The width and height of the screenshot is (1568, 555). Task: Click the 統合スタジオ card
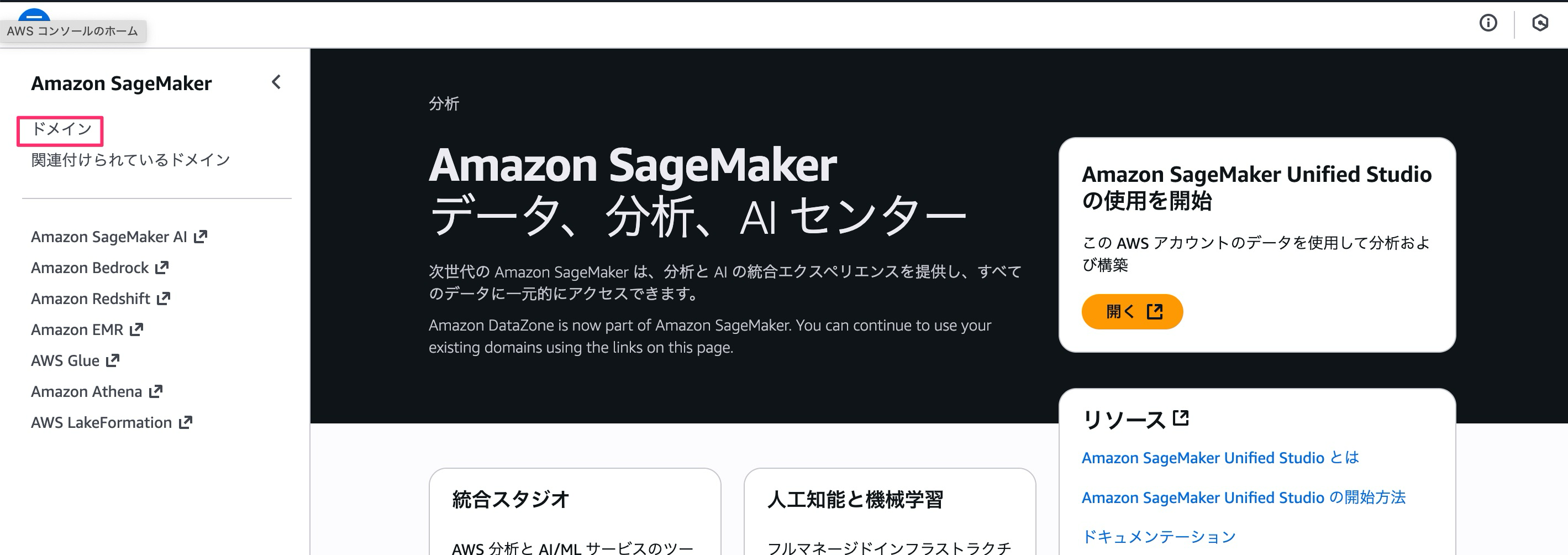pyautogui.click(x=574, y=512)
